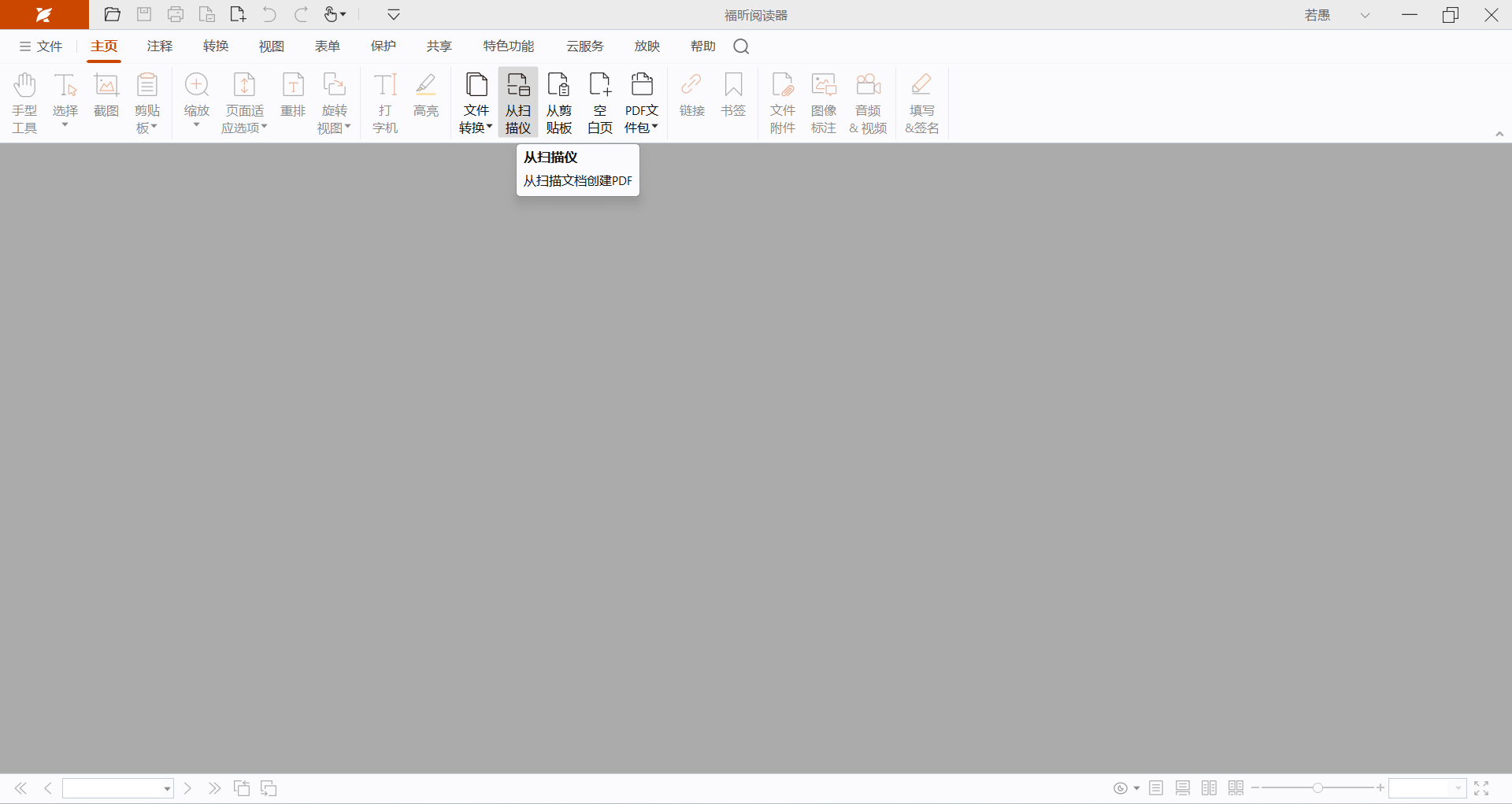This screenshot has height=804, width=1512.
Task: Expand the PDF文件包 portfolio dropdown
Action: 642,102
